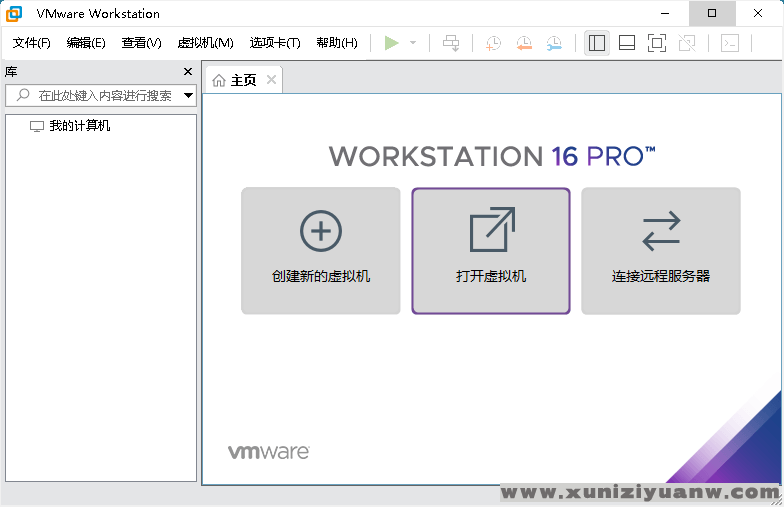
Task: Toggle the library sidebar view button
Action: click(597, 43)
